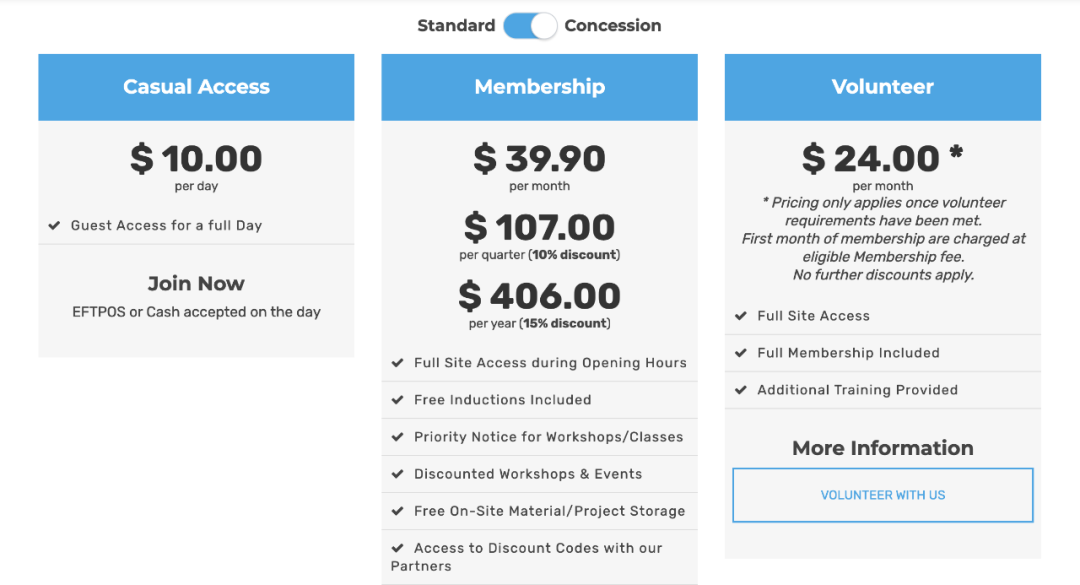Click the Volunteer With Us button
This screenshot has width=1080, height=585.
883,495
